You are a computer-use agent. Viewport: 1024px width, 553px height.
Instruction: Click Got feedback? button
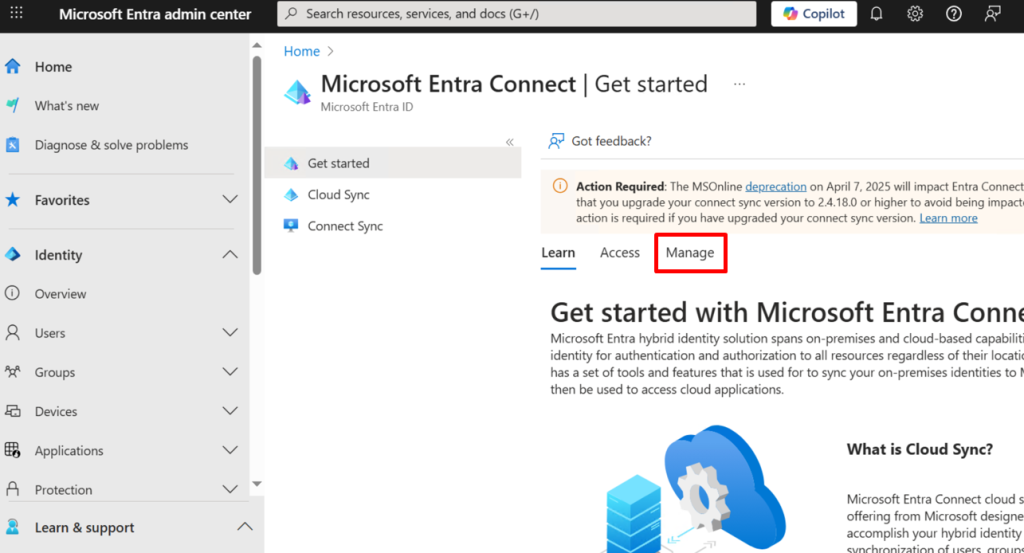(x=600, y=141)
